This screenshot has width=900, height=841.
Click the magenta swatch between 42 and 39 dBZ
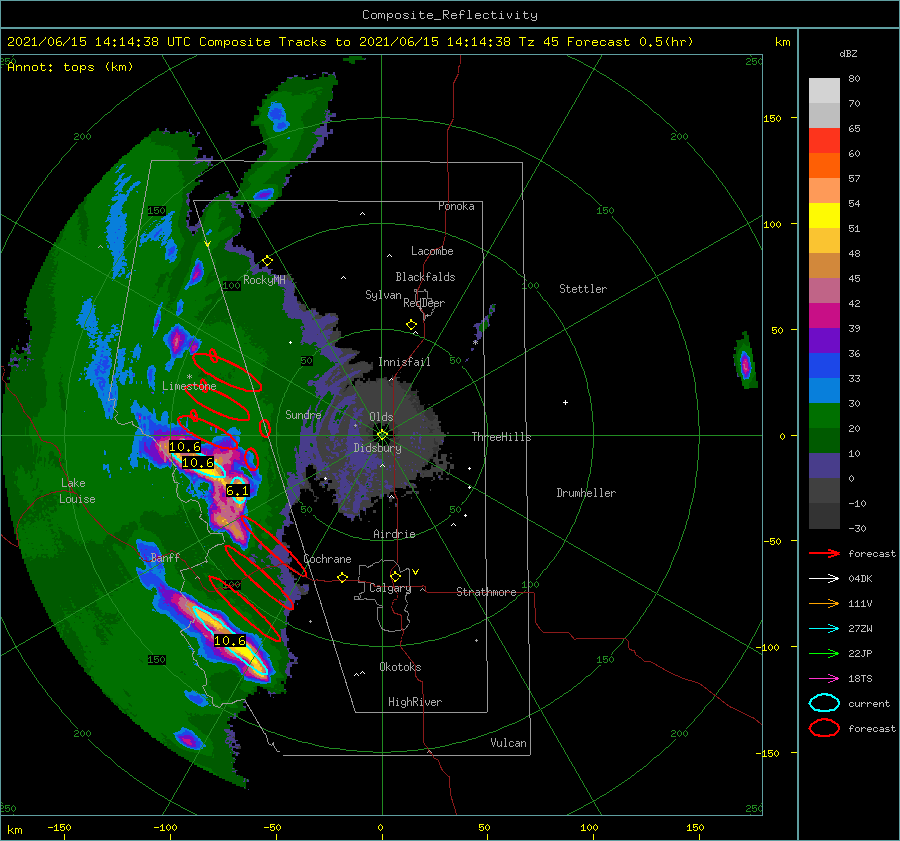pyautogui.click(x=824, y=316)
